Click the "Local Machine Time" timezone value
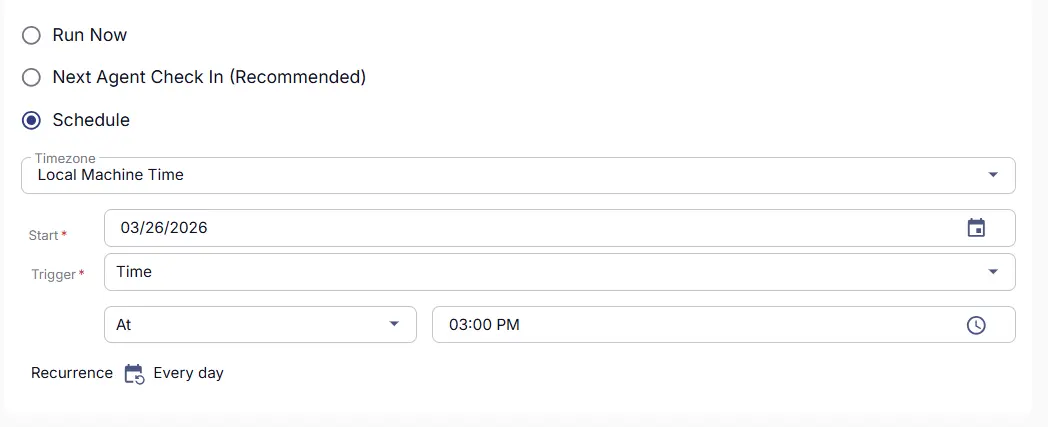Screen dimensions: 1048x427 pos(111,175)
